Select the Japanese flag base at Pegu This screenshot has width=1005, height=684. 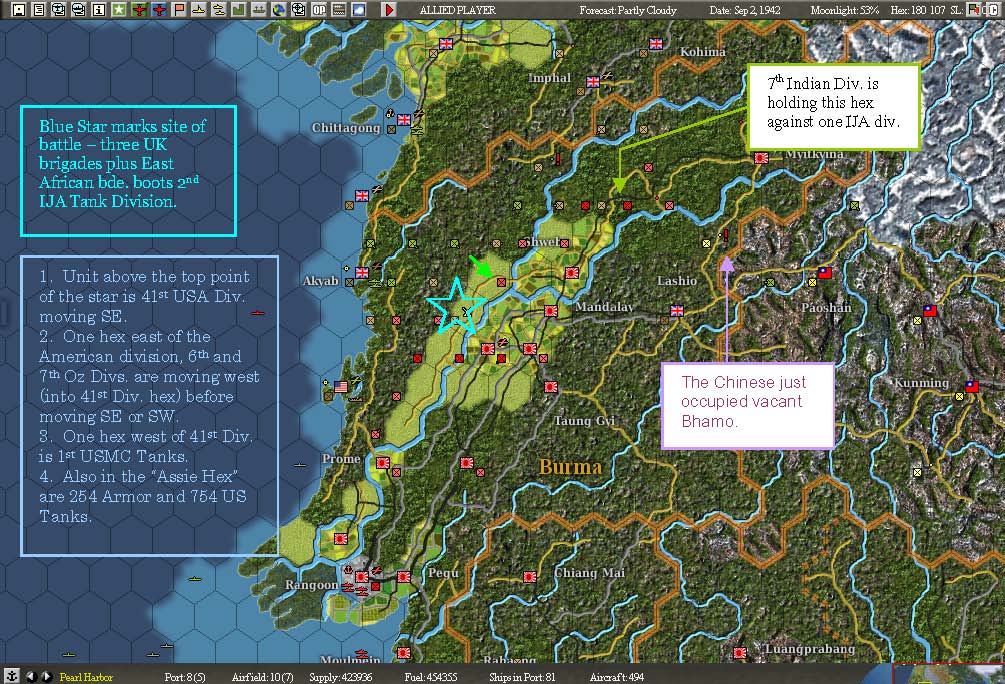click(x=404, y=576)
